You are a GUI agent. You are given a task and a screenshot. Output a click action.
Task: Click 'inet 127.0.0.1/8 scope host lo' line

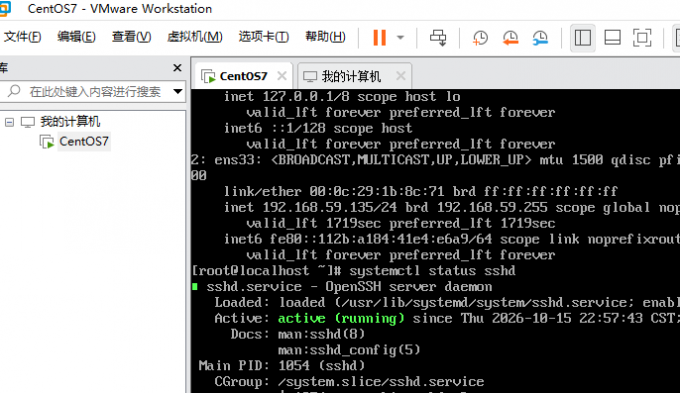click(342, 97)
